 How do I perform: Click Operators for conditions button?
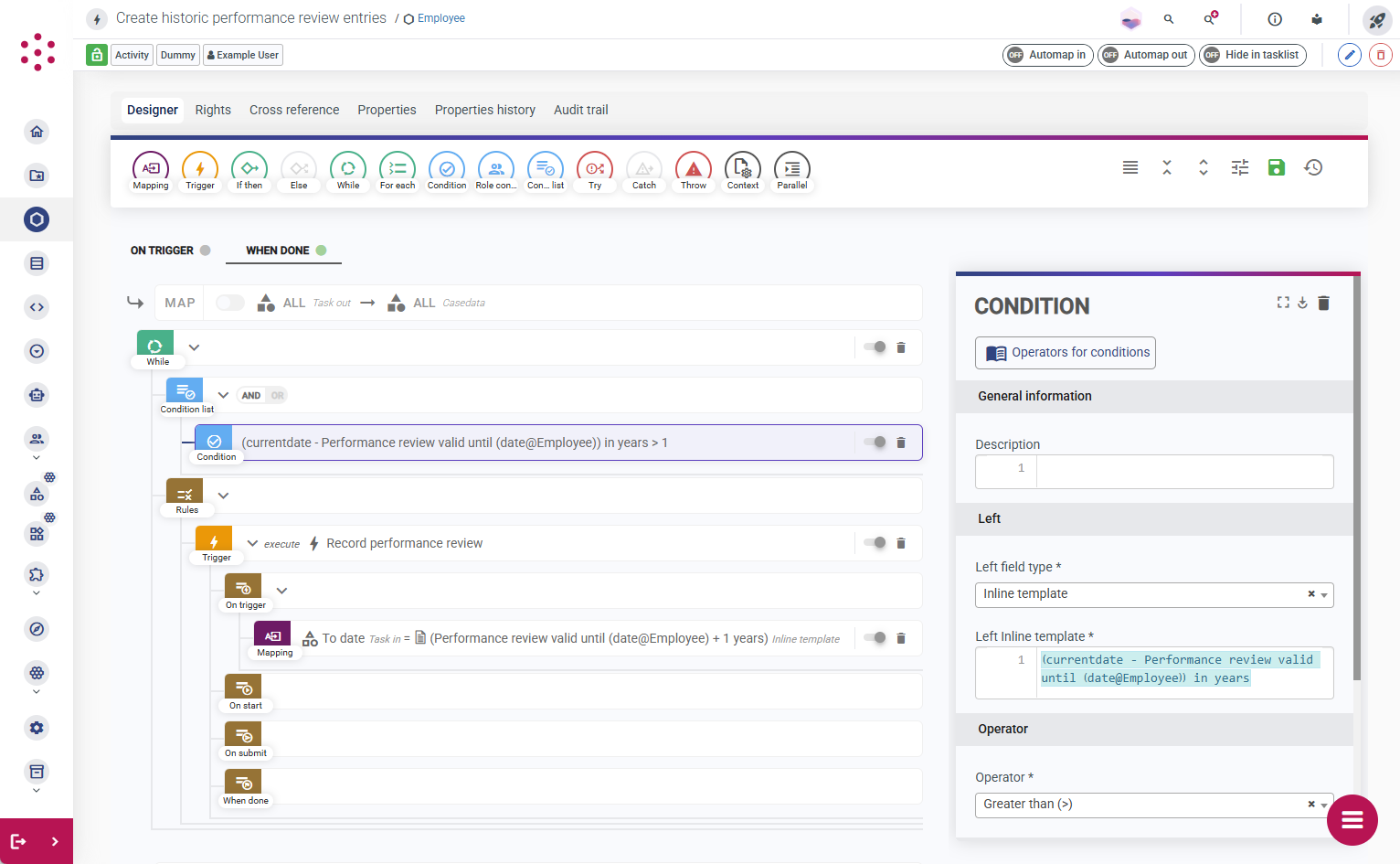[x=1066, y=353]
